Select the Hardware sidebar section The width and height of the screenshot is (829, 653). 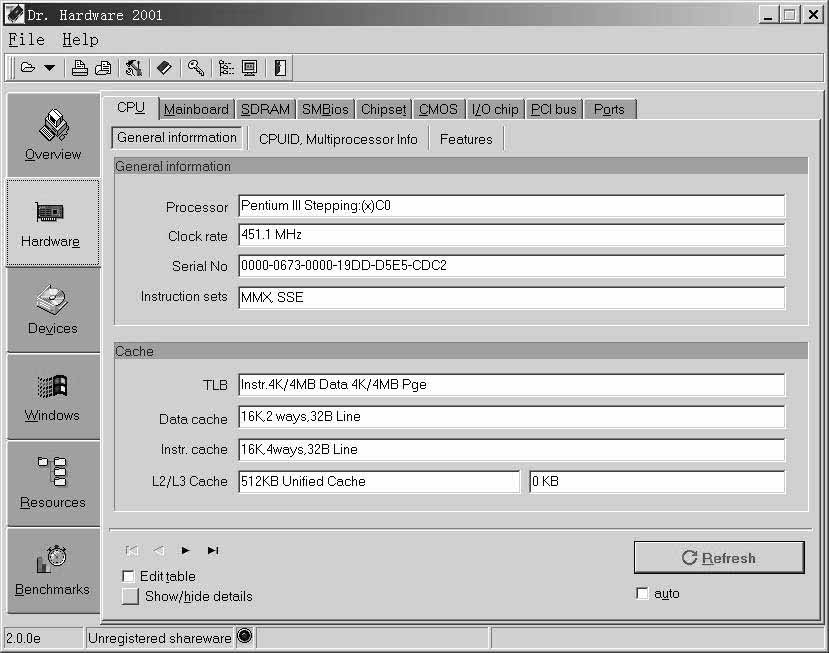tap(53, 223)
